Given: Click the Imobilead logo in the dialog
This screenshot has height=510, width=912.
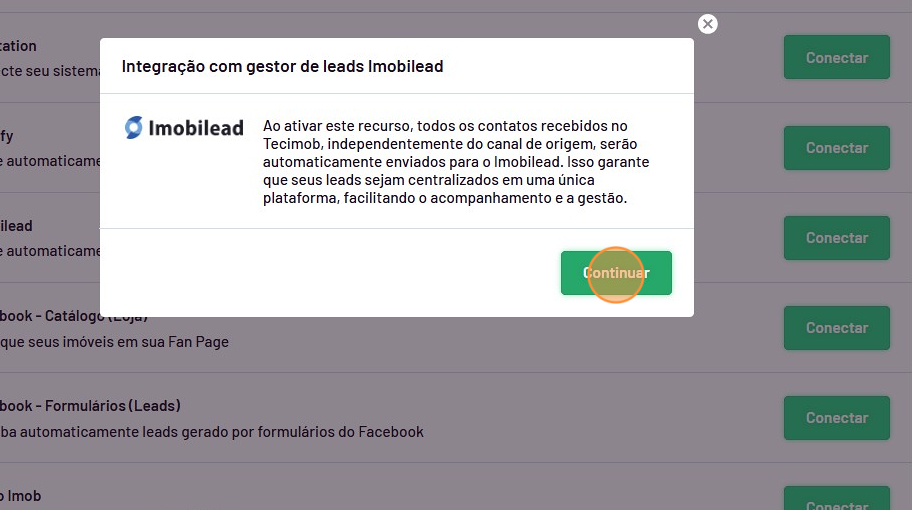Looking at the screenshot, I should pyautogui.click(x=184, y=128).
